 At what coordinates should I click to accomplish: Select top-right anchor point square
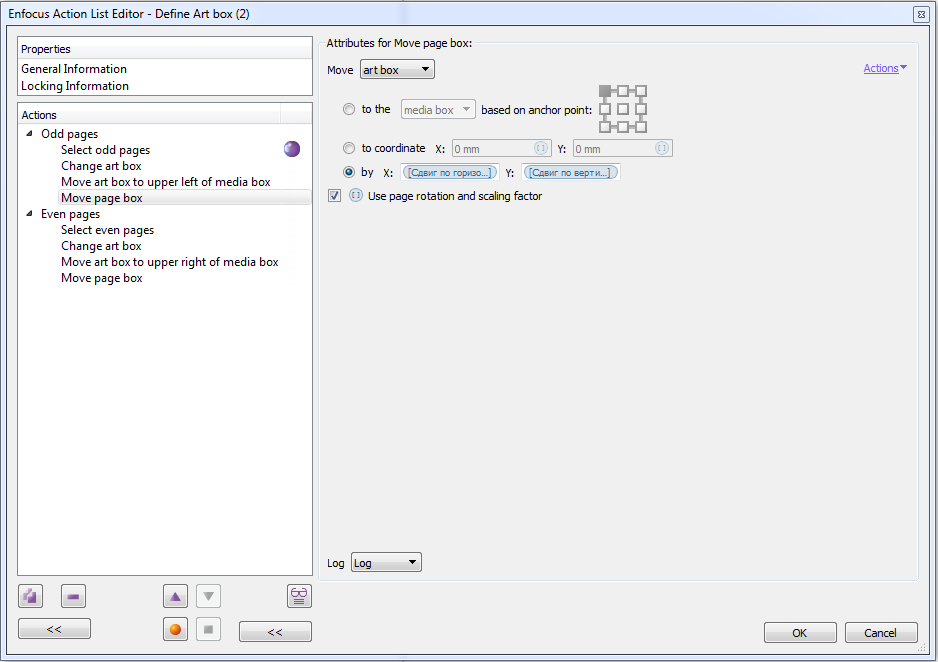point(641,91)
